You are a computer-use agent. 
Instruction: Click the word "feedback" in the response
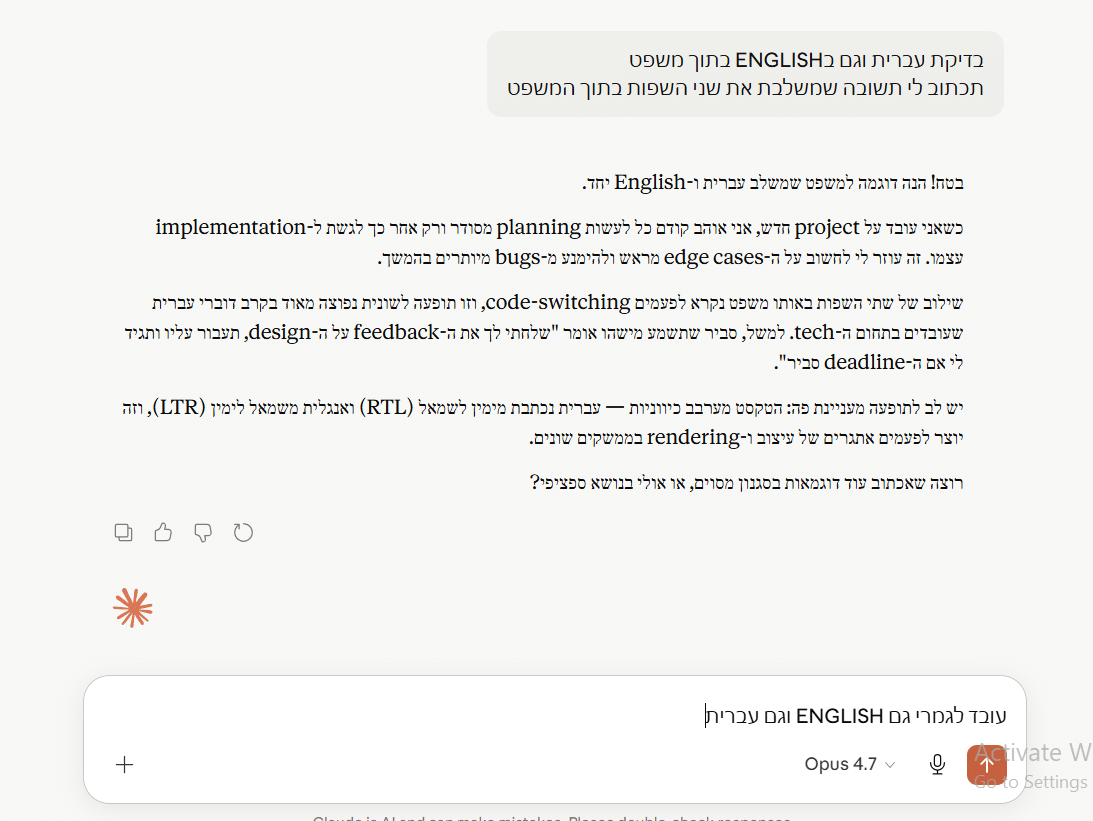click(396, 332)
